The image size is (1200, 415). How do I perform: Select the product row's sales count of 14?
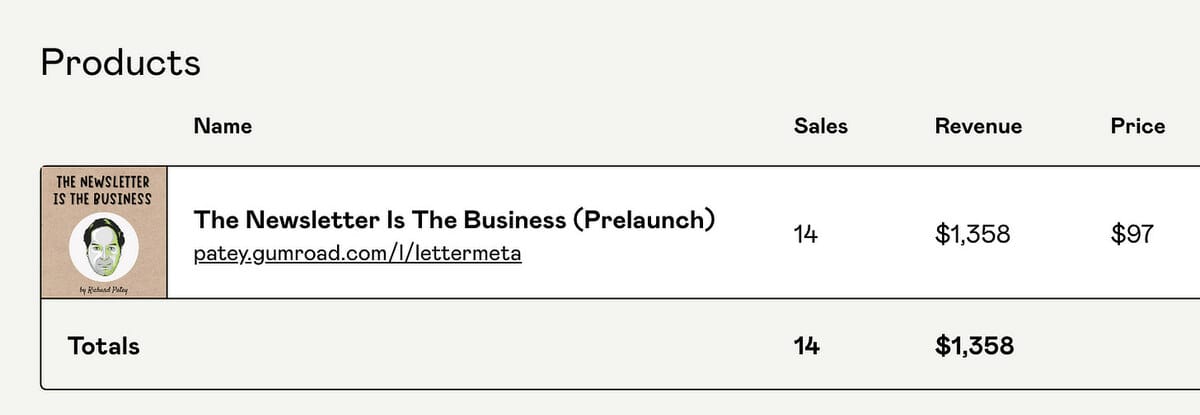(x=806, y=235)
